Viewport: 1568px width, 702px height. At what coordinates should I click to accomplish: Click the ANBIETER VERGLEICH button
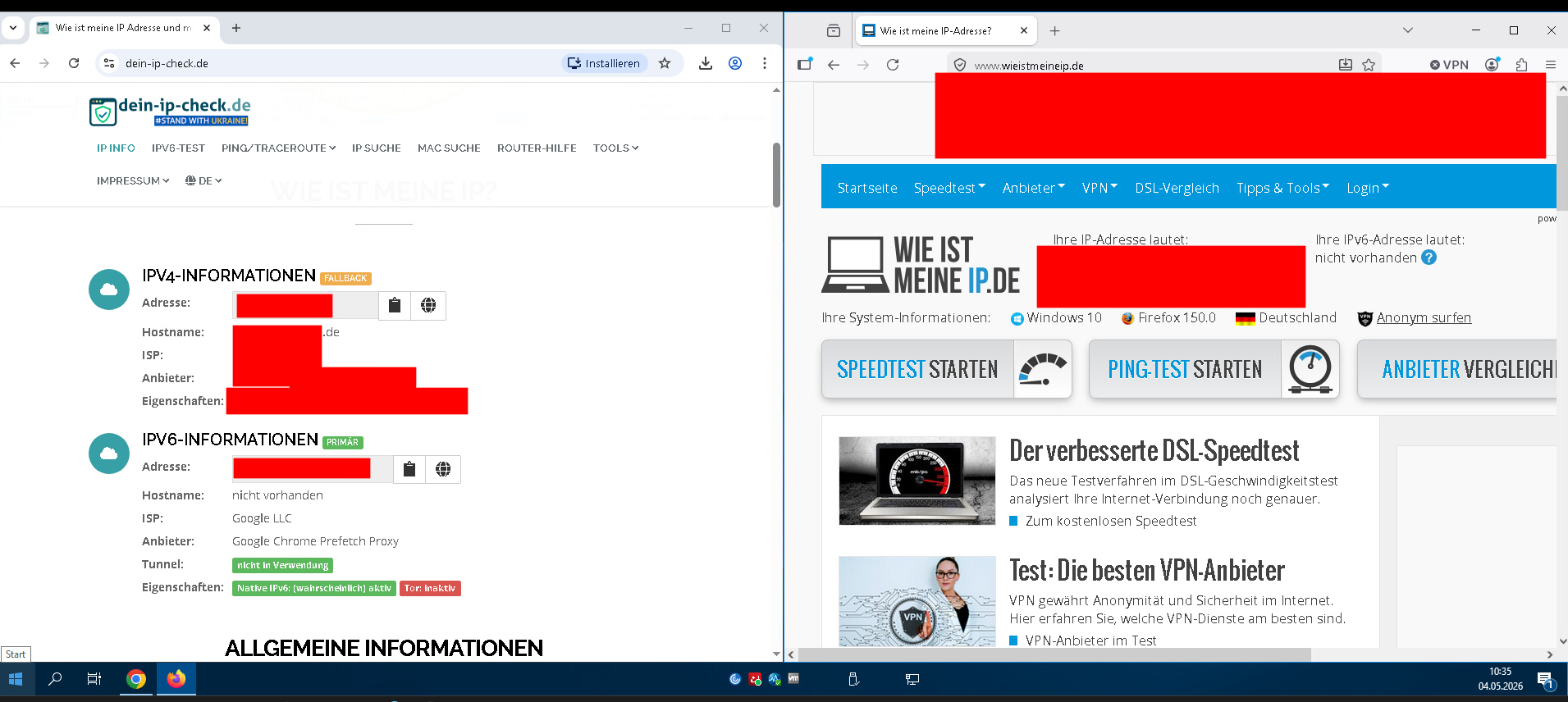pyautogui.click(x=1457, y=369)
